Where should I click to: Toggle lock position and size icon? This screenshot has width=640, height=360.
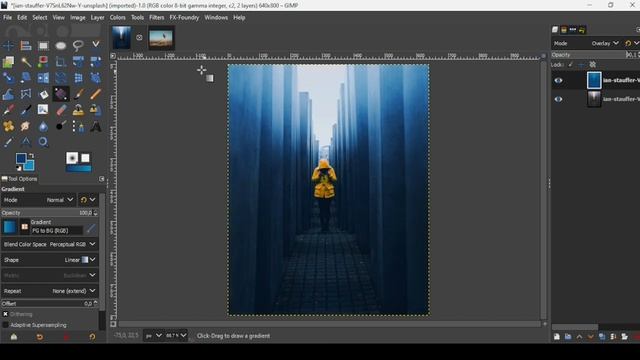pyautogui.click(x=581, y=64)
